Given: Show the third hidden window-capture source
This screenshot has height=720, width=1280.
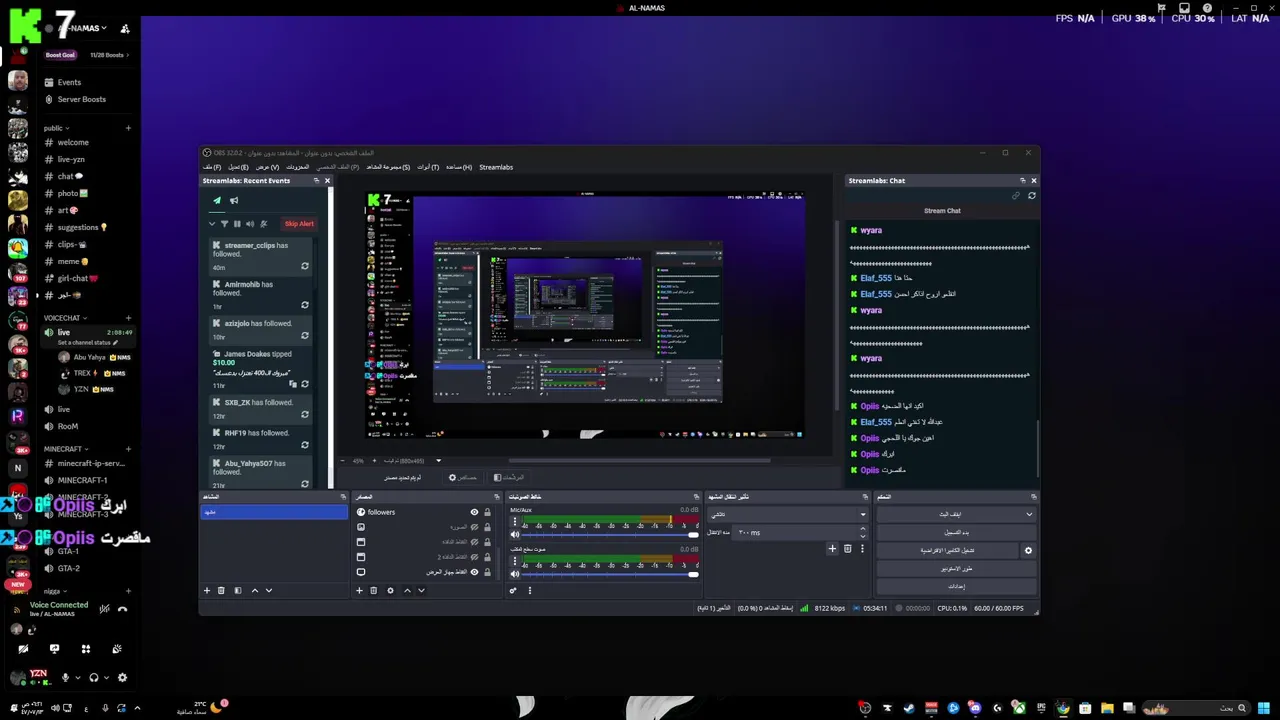Looking at the screenshot, I should (475, 542).
